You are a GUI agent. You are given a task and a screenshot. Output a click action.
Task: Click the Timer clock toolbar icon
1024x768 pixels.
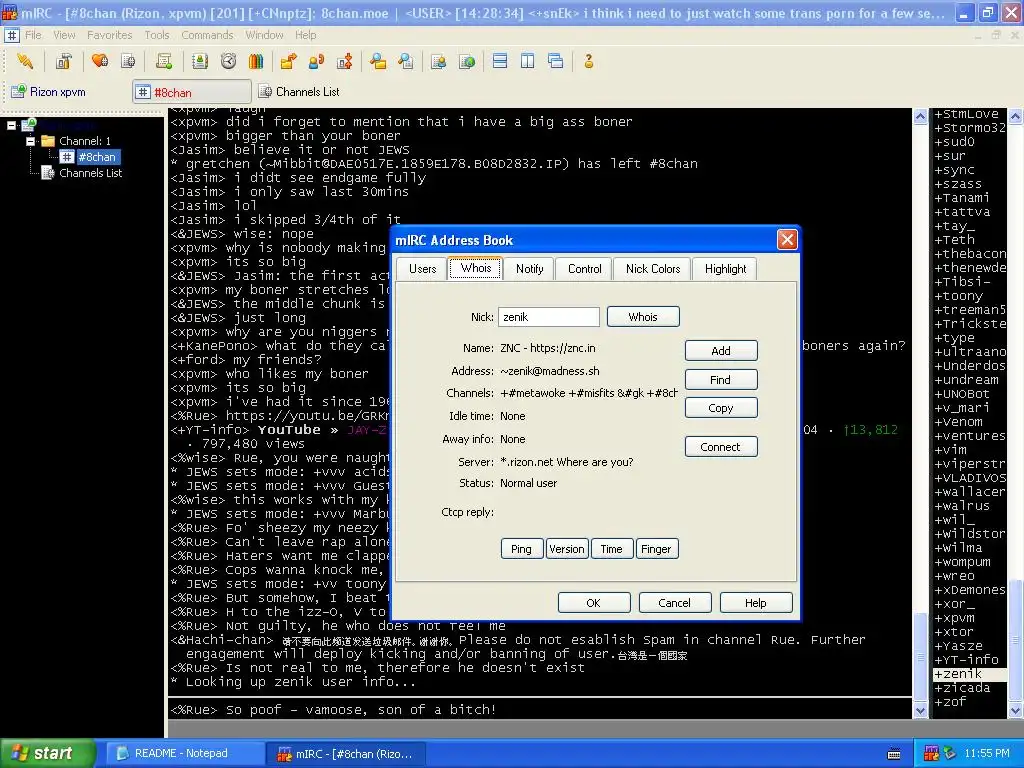click(228, 61)
